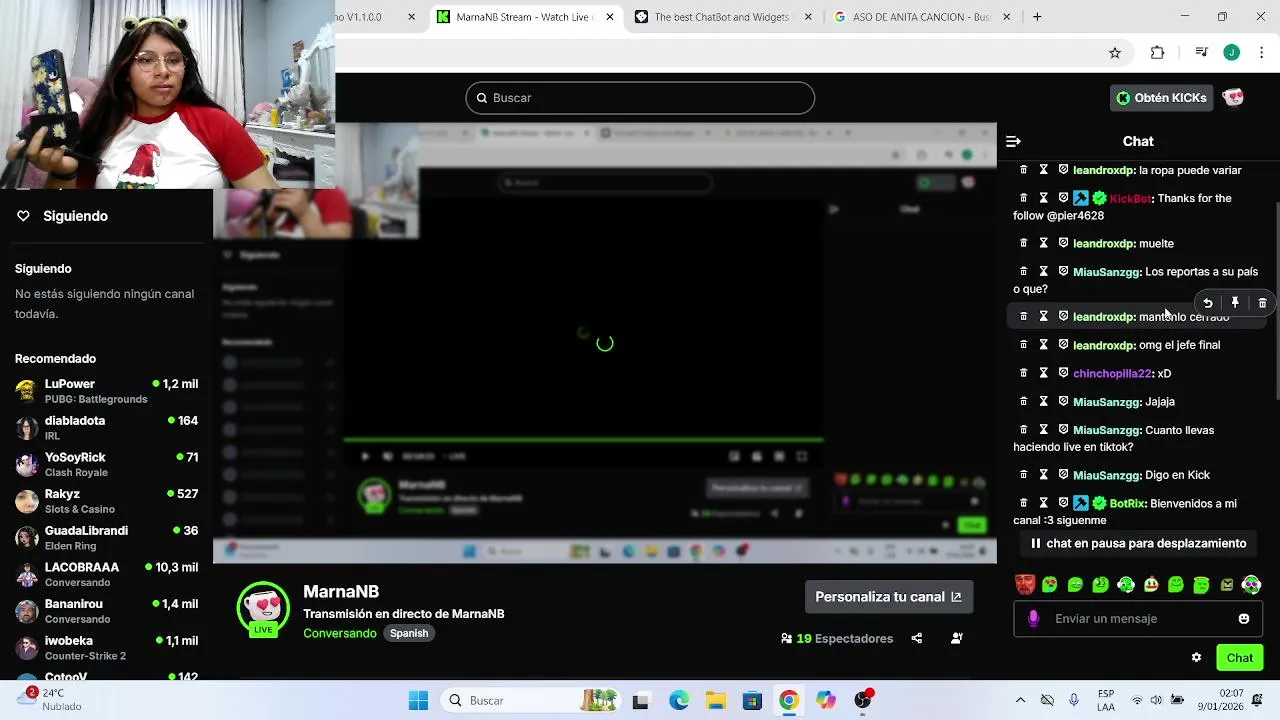Bookmark this page with the star icon

point(1115,53)
